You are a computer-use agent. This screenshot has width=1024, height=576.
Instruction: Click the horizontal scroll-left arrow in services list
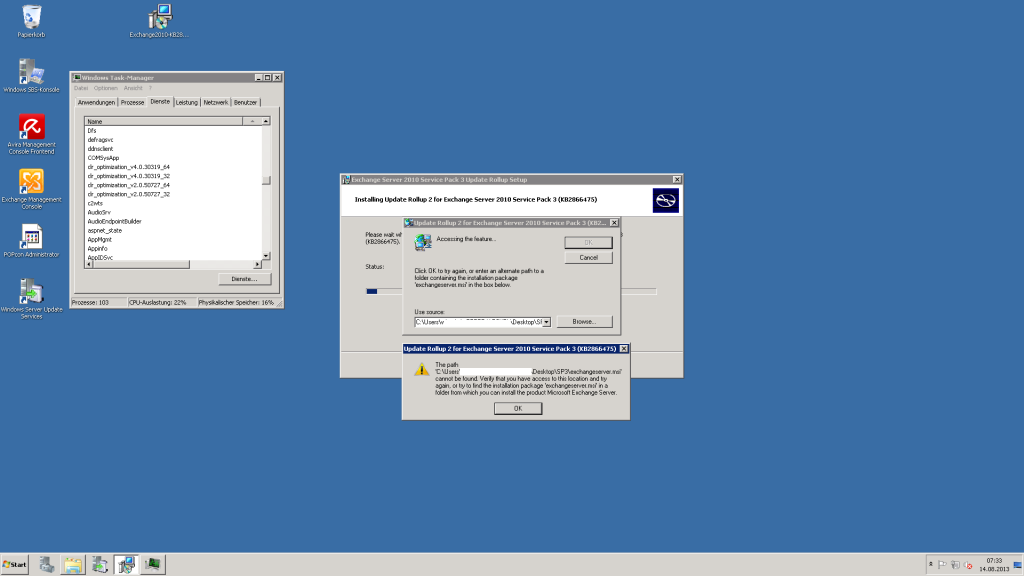[x=89, y=264]
